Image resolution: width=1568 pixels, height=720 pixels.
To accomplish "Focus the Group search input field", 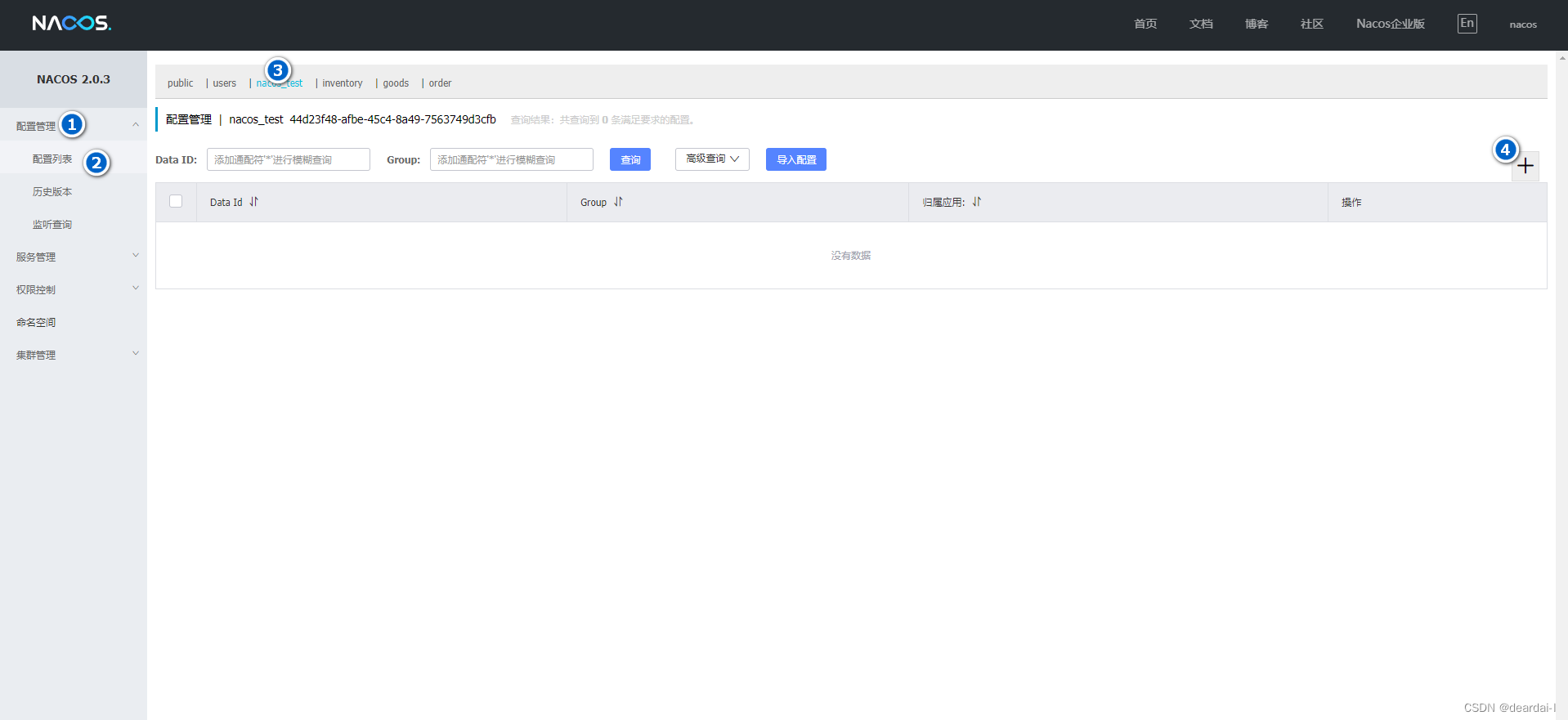I will tap(512, 159).
